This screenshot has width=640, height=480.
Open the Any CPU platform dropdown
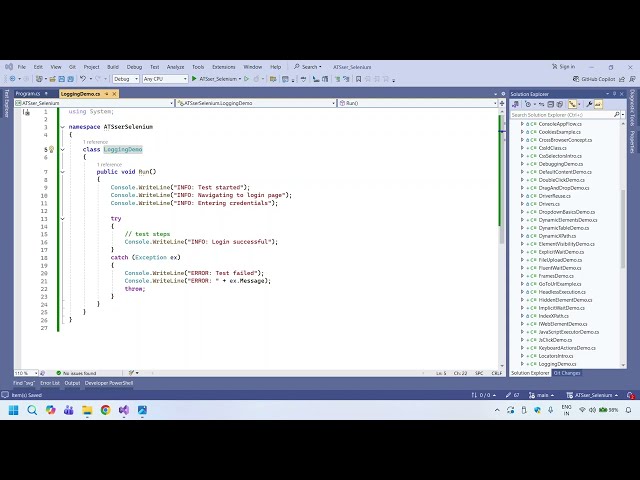(x=165, y=79)
